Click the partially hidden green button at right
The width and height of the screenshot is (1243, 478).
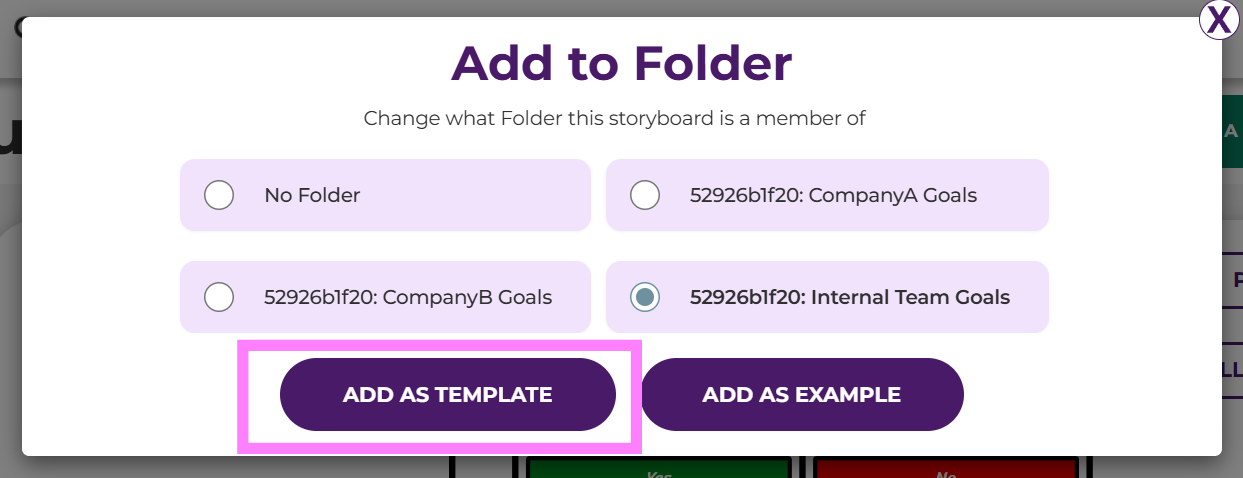point(1232,131)
